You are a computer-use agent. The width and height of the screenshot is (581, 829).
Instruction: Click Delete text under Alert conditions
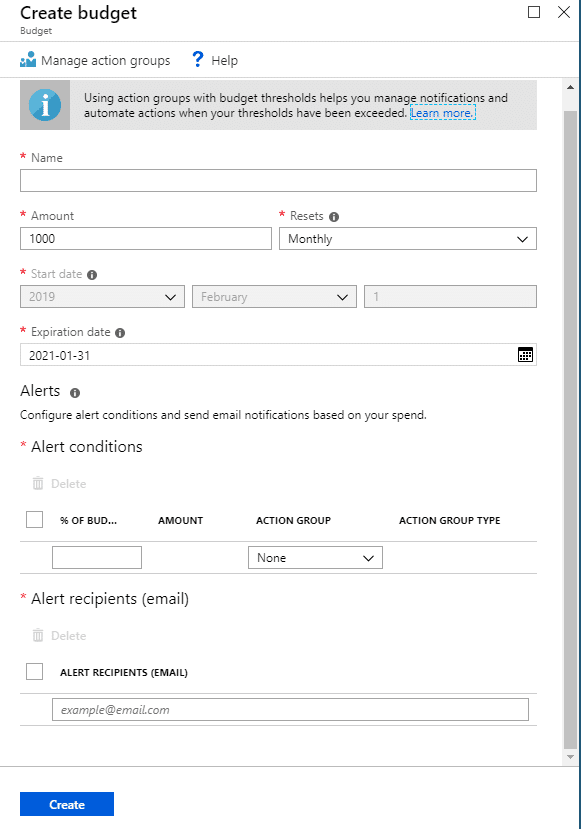(x=69, y=484)
